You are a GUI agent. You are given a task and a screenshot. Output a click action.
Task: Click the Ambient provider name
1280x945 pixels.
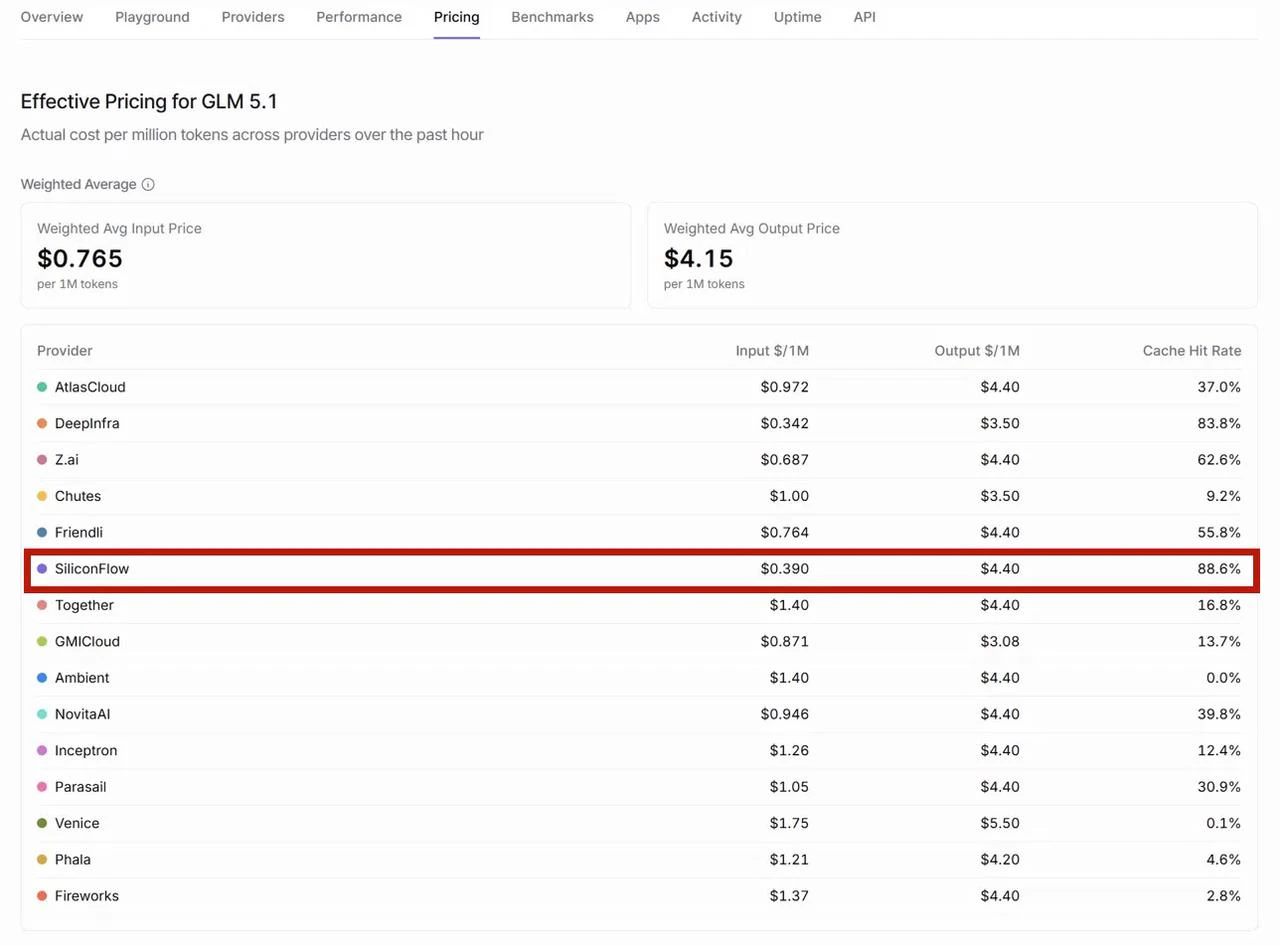pyautogui.click(x=82, y=678)
